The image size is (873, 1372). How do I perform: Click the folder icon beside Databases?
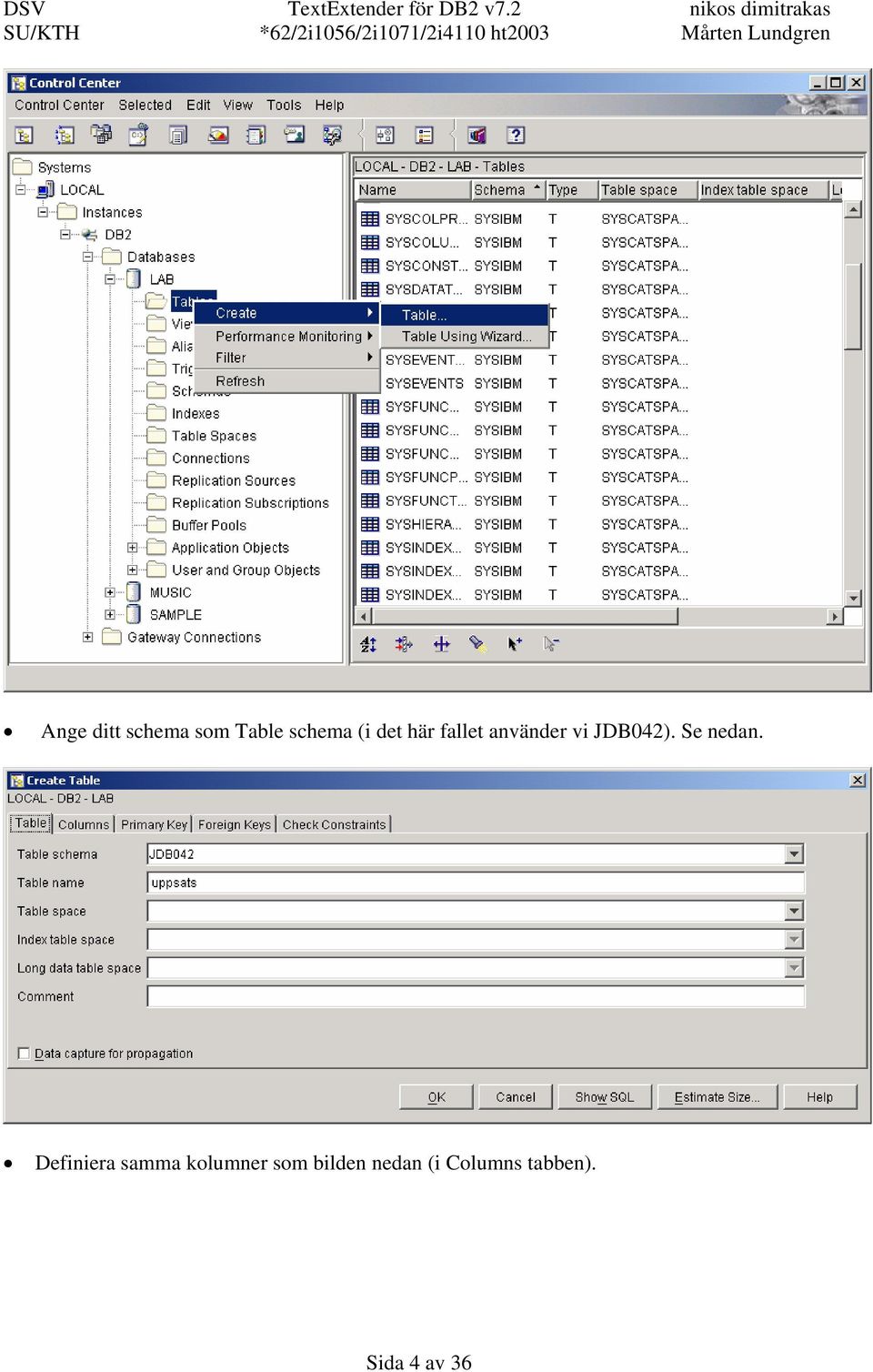pyautogui.click(x=112, y=257)
